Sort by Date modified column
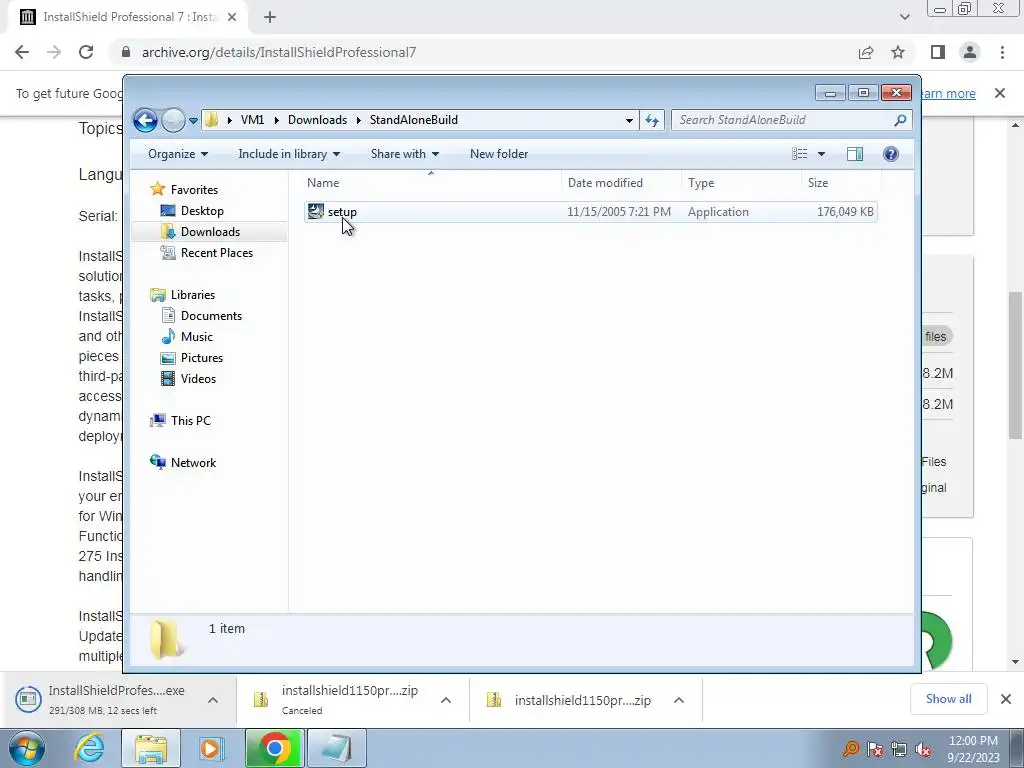1024x768 pixels. pos(621,183)
